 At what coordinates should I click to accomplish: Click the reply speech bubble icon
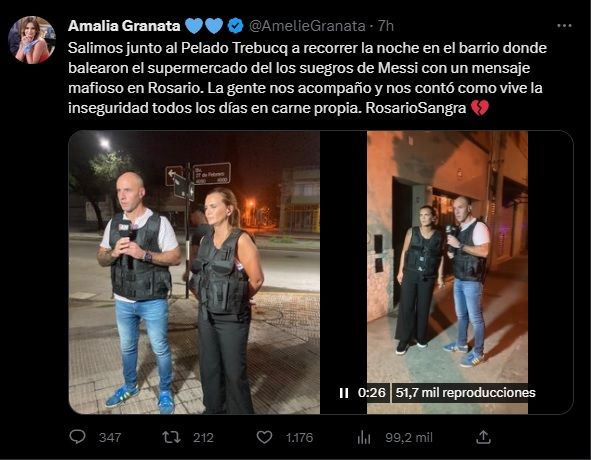(78, 437)
